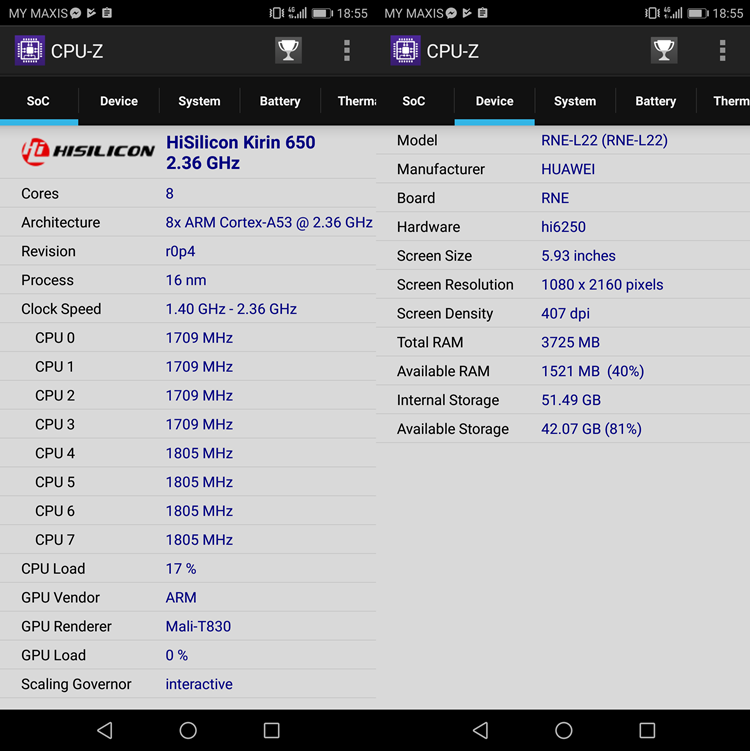Tap the Cores value 8
This screenshot has height=751, width=750.
[170, 193]
